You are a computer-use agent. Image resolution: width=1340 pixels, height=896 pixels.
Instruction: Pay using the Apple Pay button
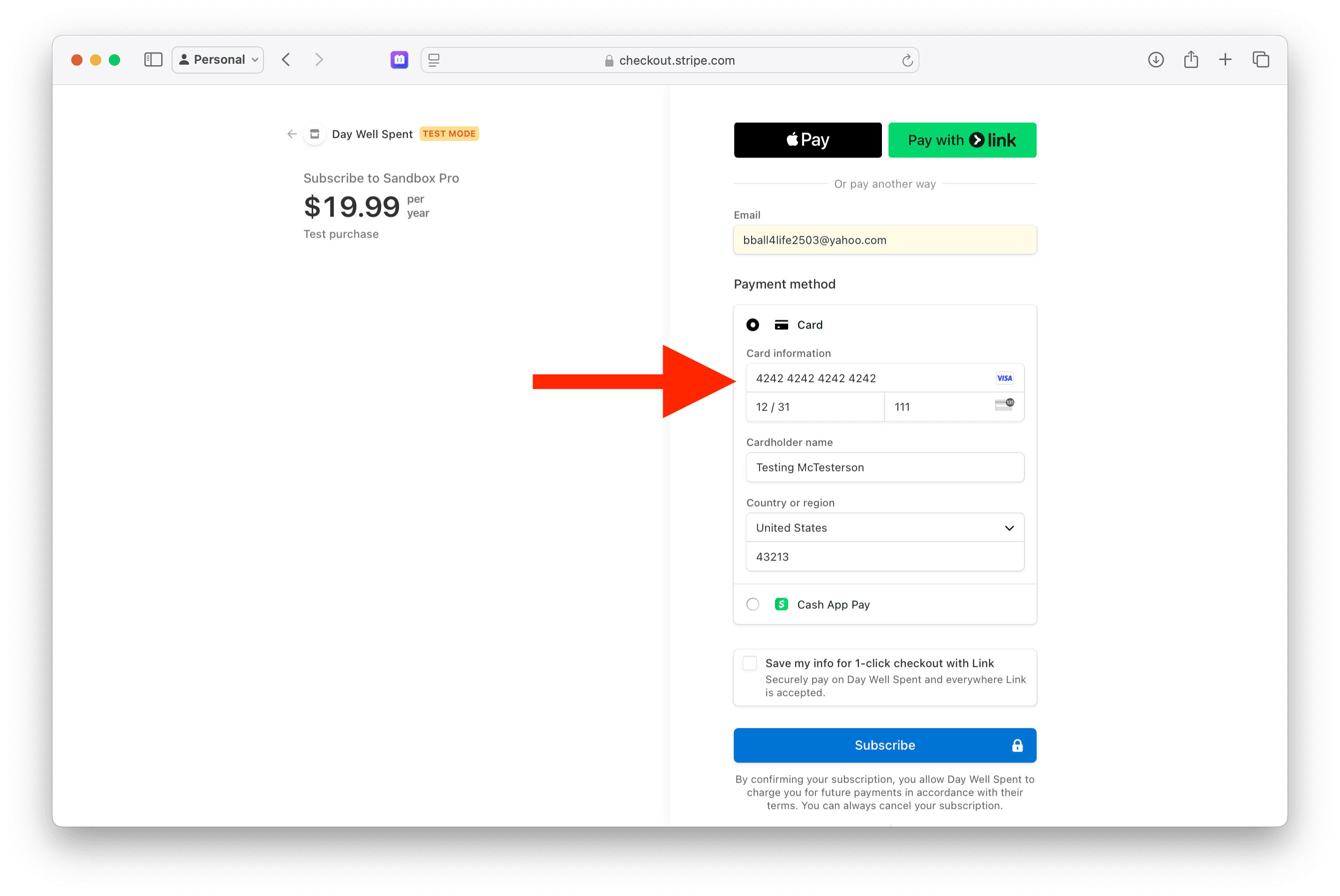click(807, 140)
